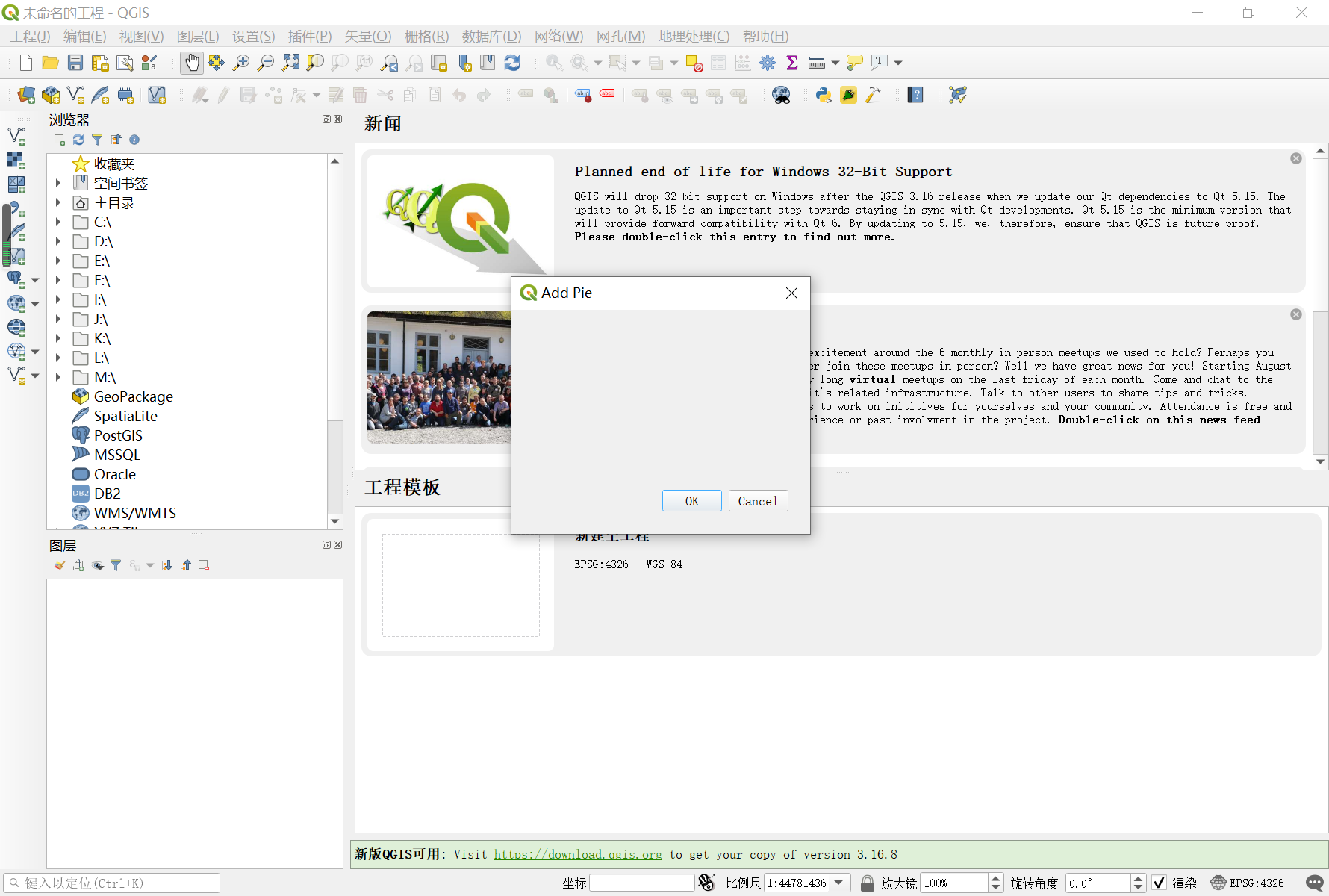Enable the 渲染 rendering checkbox in status bar
This screenshot has height=896, width=1329.
click(x=1160, y=882)
